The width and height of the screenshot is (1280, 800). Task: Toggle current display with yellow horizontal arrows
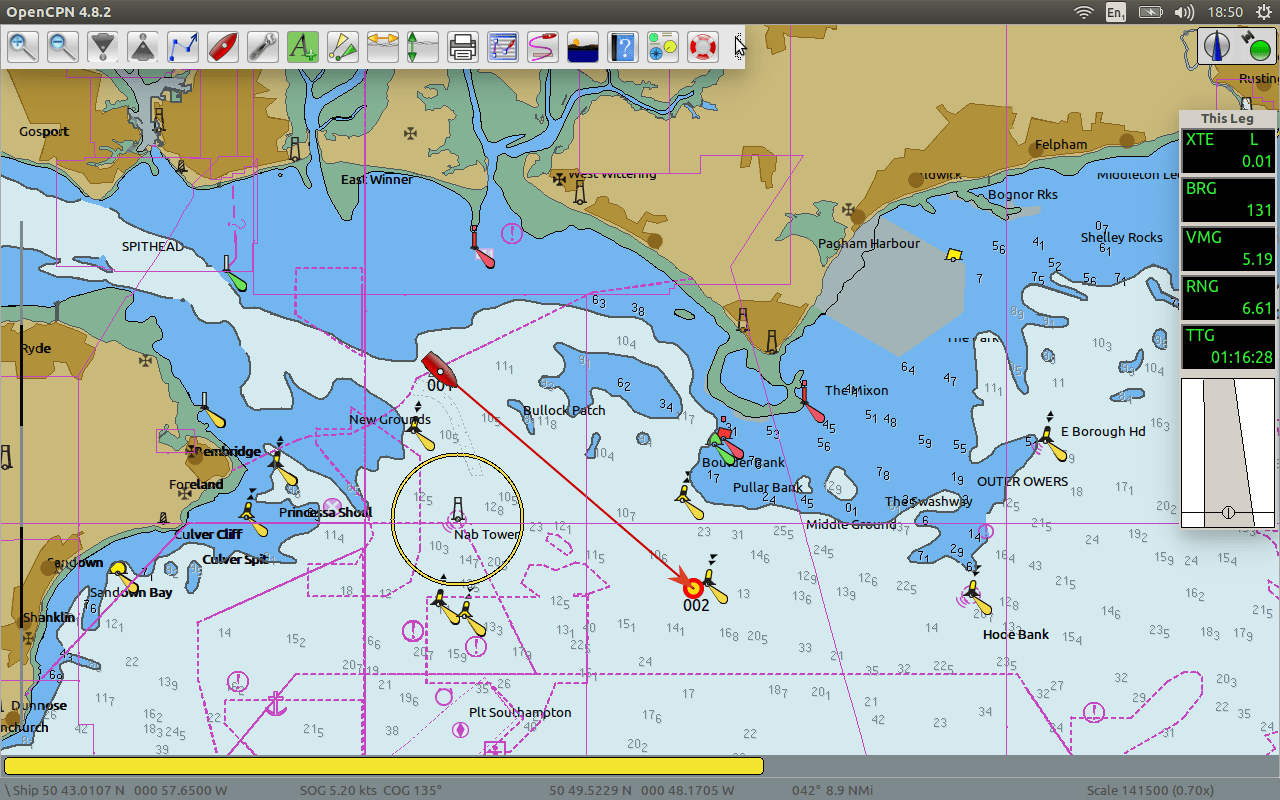(383, 46)
